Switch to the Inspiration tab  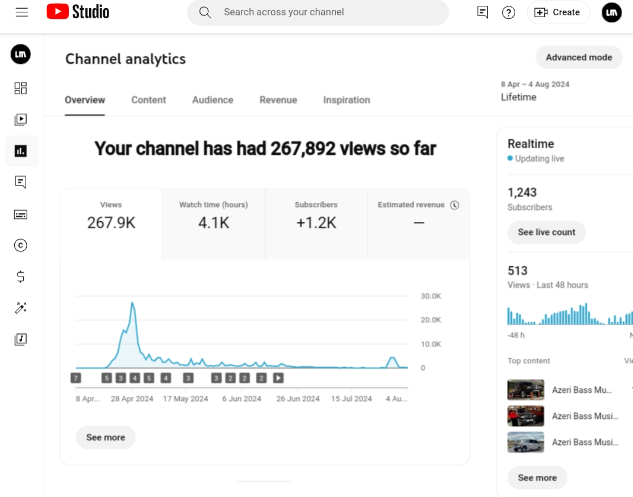pos(346,100)
